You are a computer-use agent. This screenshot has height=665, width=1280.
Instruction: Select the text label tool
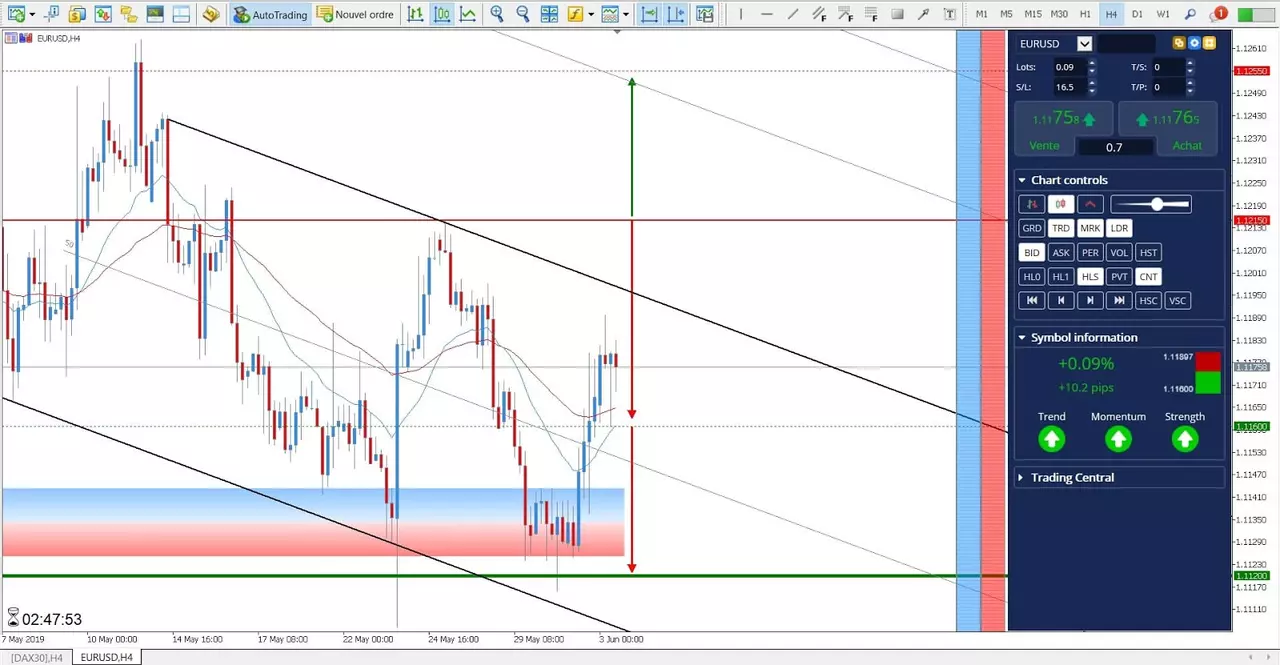(x=949, y=14)
